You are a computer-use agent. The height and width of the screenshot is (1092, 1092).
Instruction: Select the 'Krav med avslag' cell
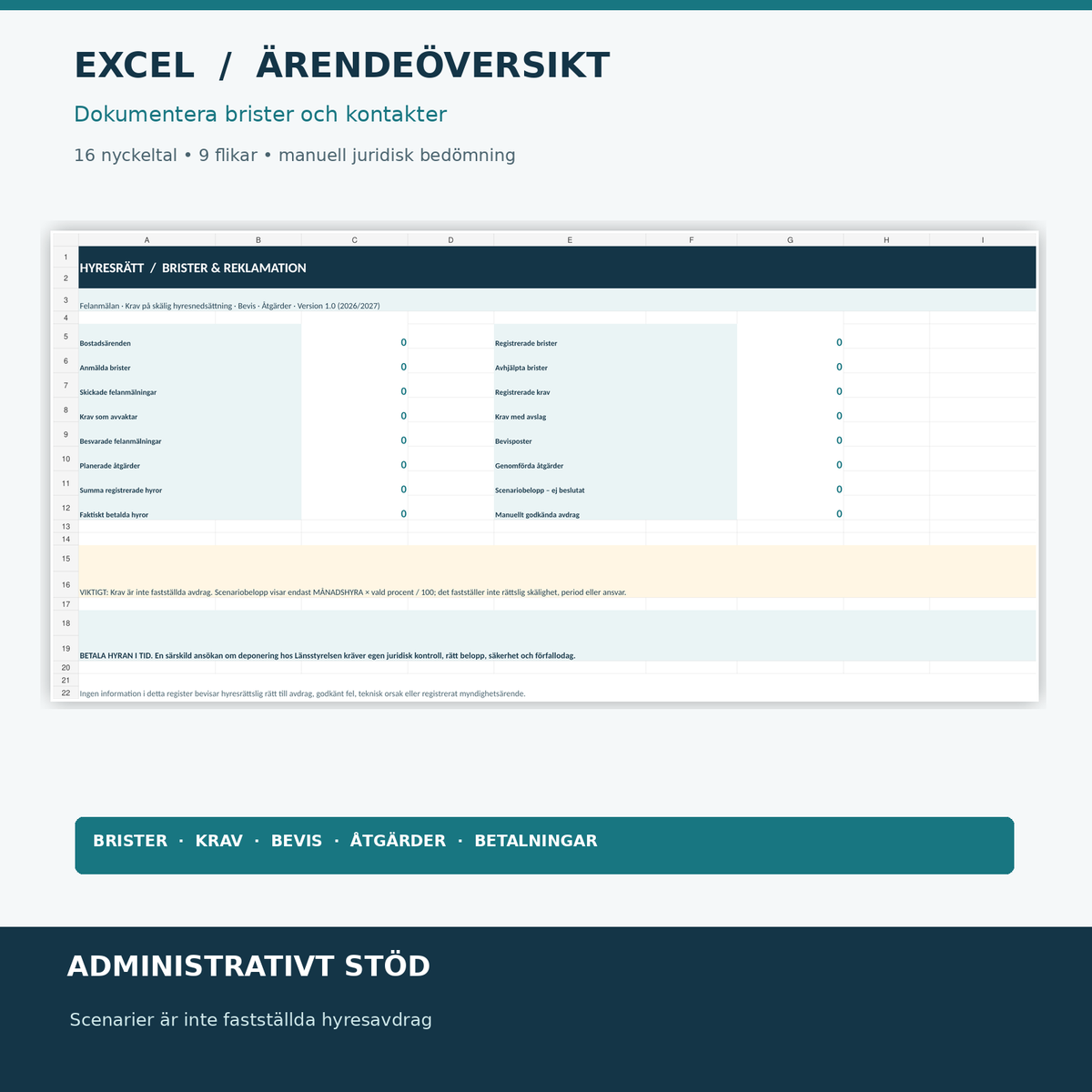pyautogui.click(x=615, y=410)
